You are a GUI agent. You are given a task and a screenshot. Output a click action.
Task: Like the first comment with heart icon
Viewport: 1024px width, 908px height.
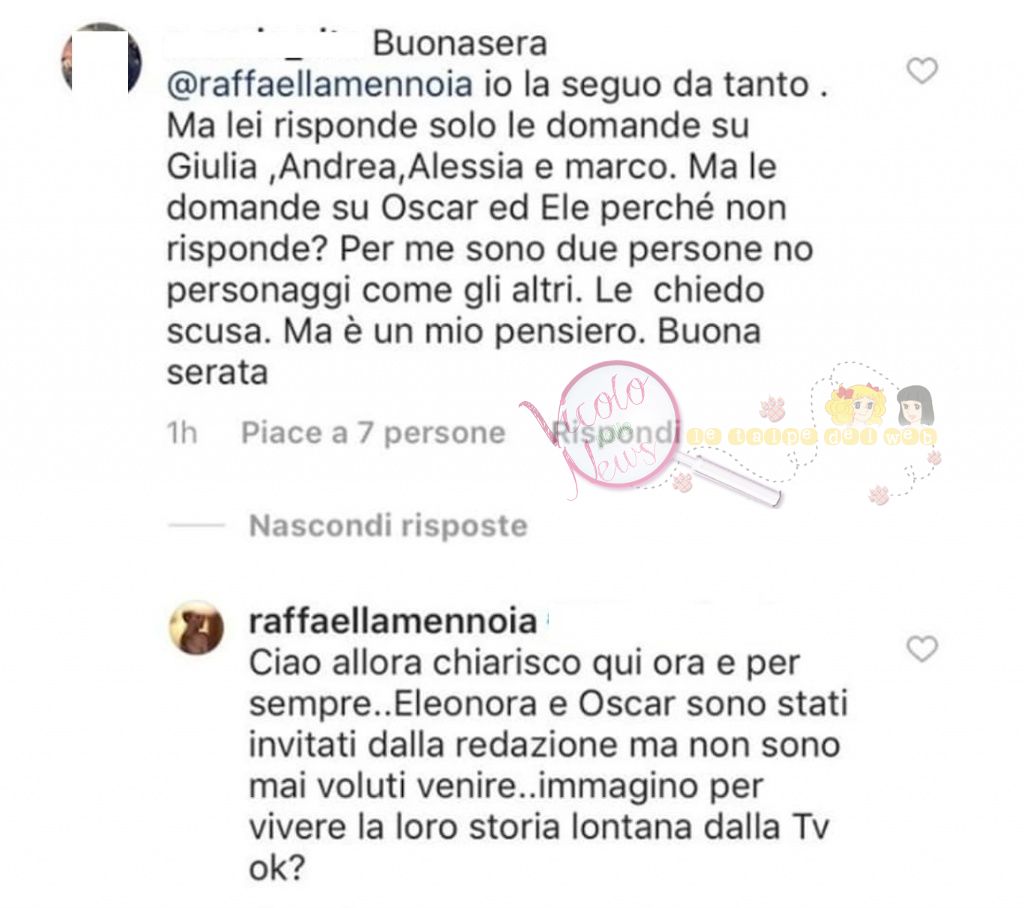pos(922,71)
